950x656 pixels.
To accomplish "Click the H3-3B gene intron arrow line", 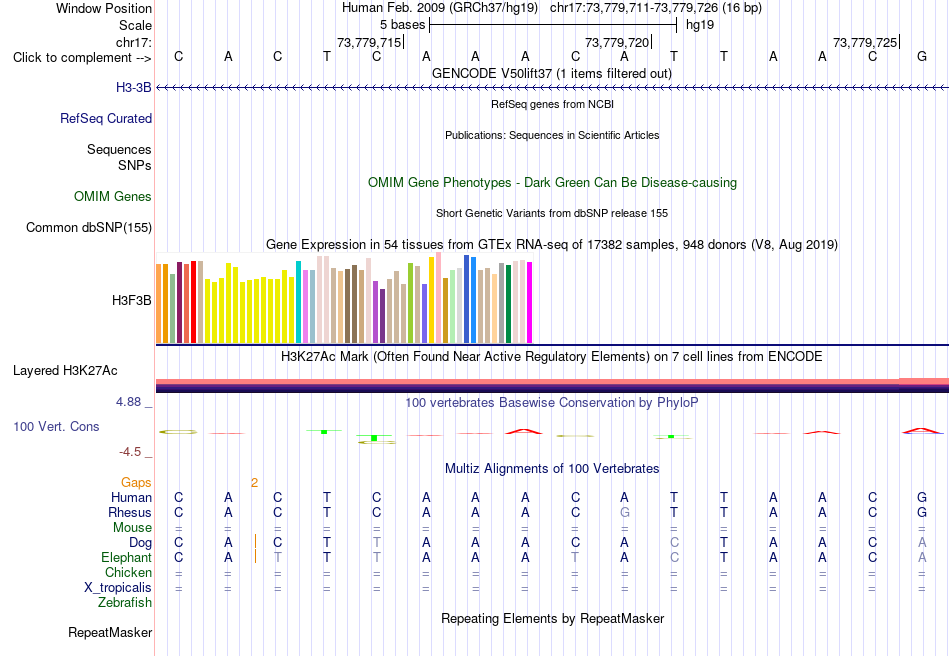I will point(552,88).
